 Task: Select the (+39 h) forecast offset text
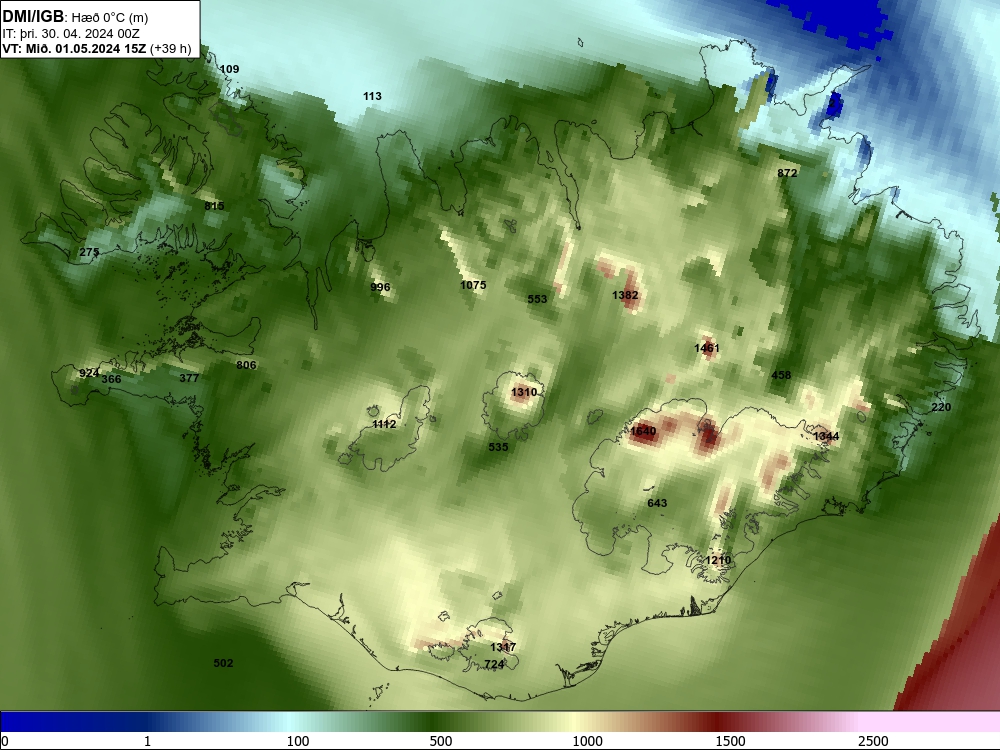171,49
